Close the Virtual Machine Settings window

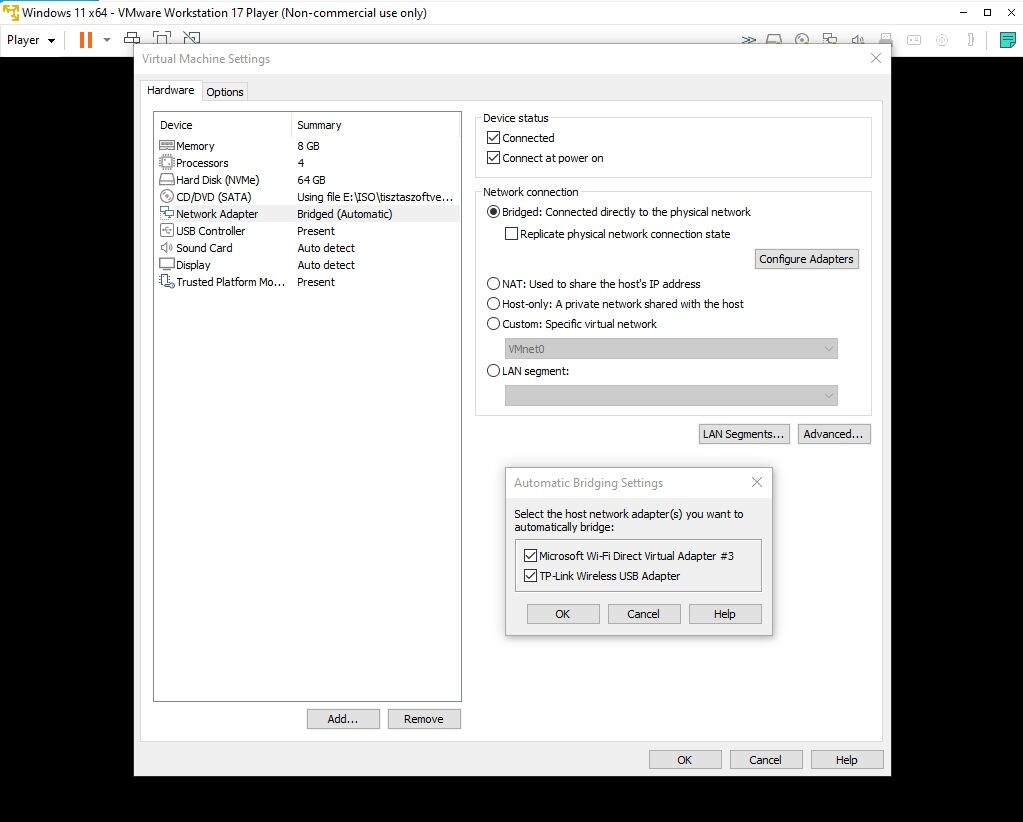coord(876,59)
